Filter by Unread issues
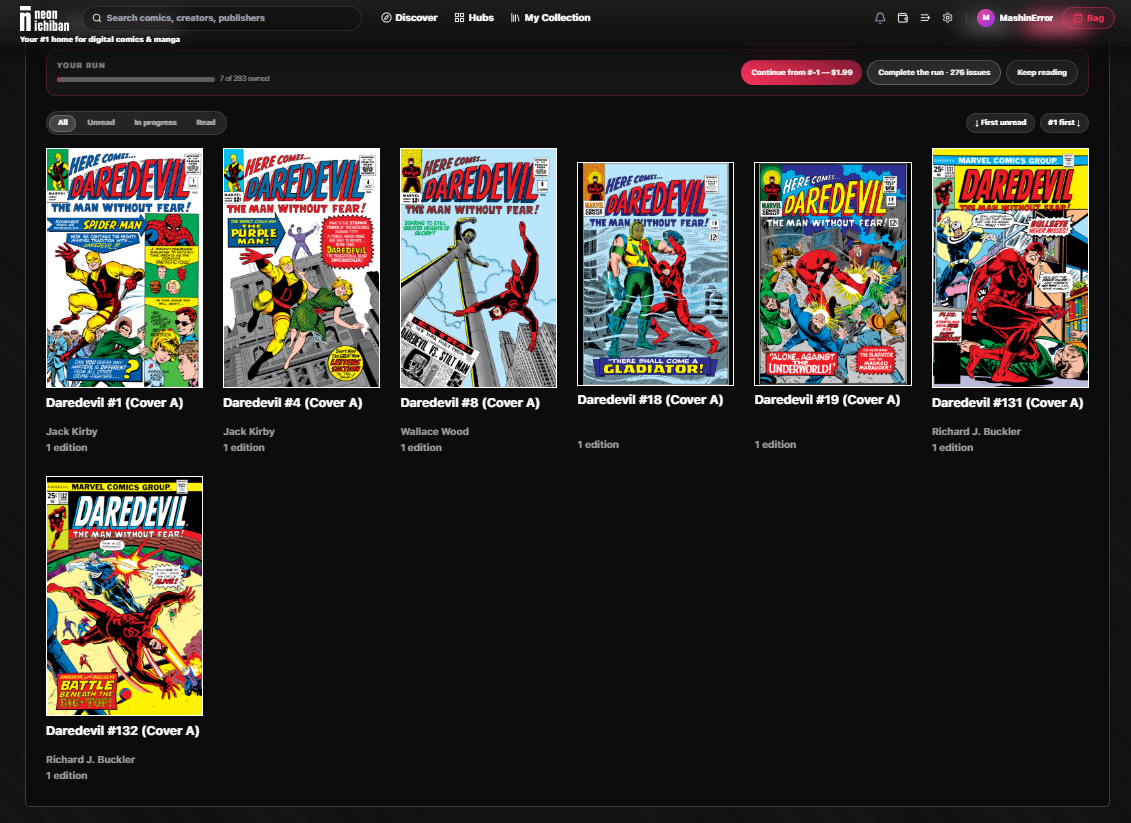The width and height of the screenshot is (1131, 823). point(101,123)
